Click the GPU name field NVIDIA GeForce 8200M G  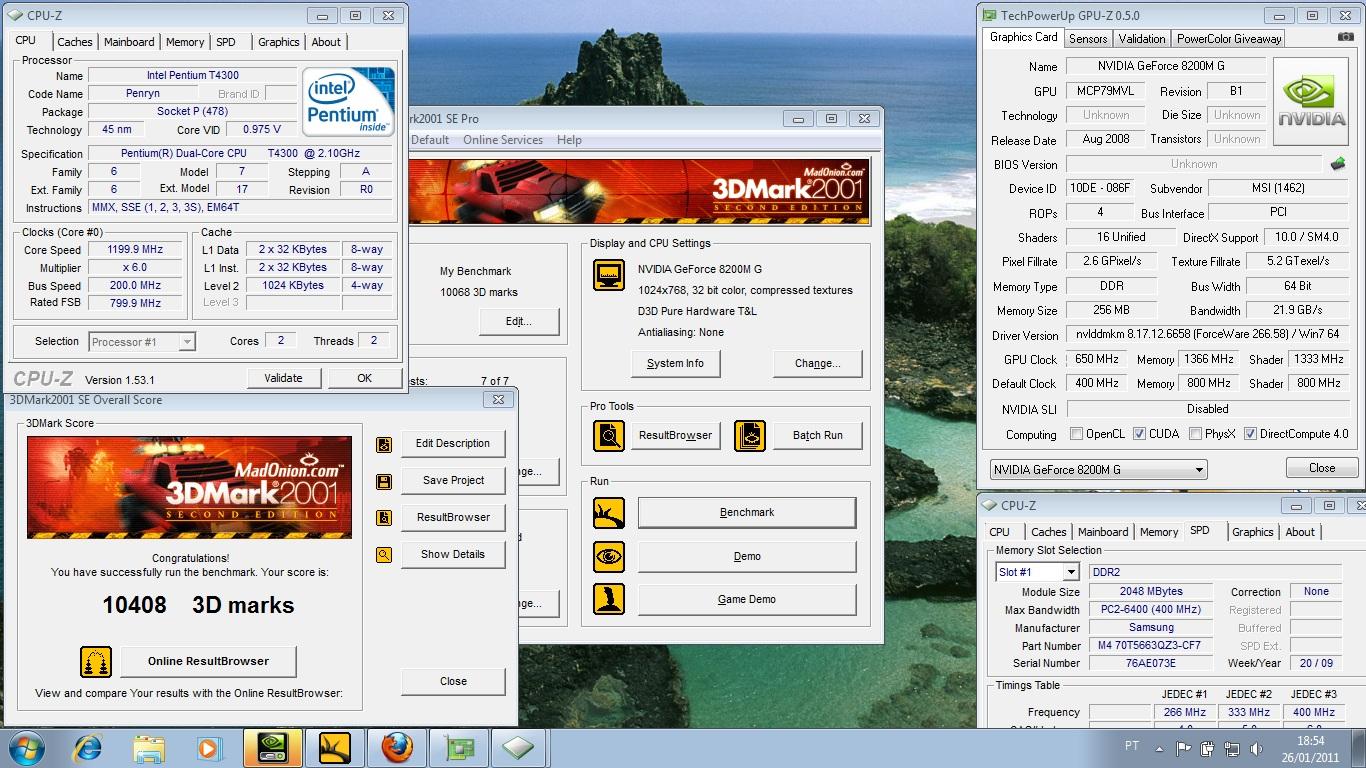click(1166, 66)
